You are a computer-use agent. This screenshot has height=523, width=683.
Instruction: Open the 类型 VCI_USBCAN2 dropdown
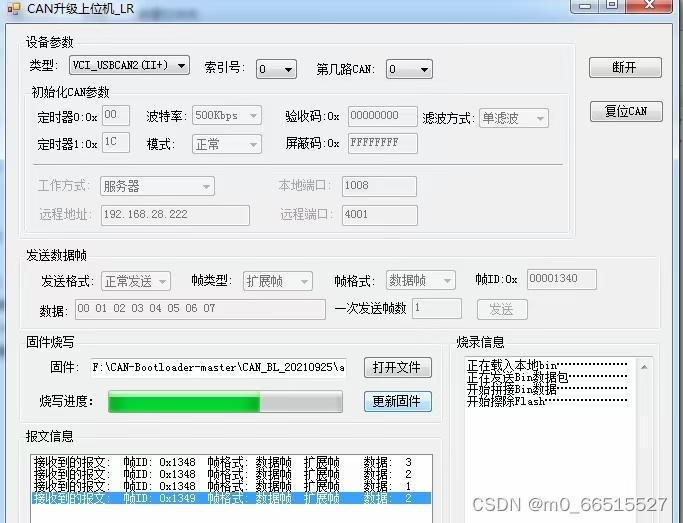[129, 65]
